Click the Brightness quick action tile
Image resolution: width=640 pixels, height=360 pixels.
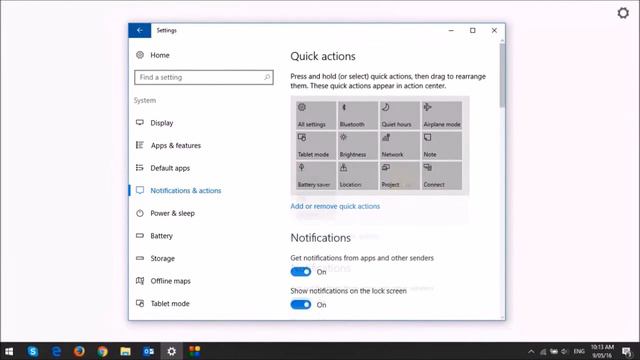coord(358,146)
